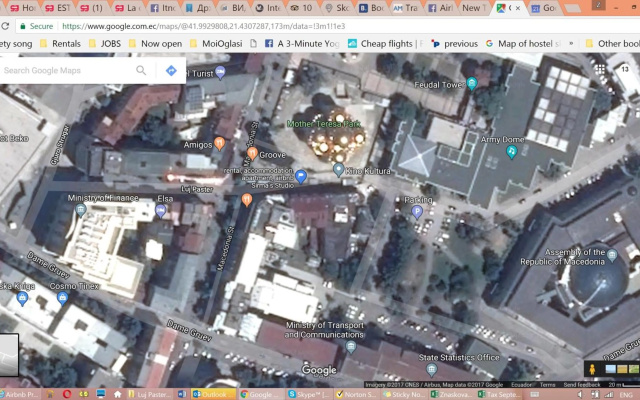Open the Rentals bookmark folder
Image resolution: width=640 pixels, height=400 pixels.
pos(61,44)
